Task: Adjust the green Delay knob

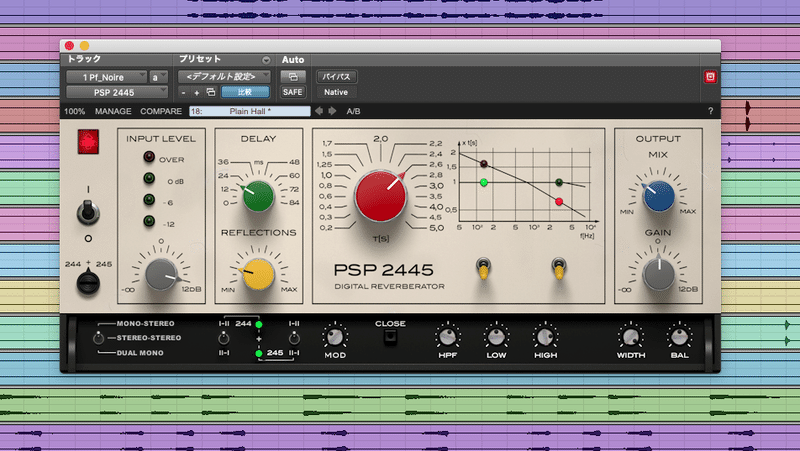Action: pos(258,196)
